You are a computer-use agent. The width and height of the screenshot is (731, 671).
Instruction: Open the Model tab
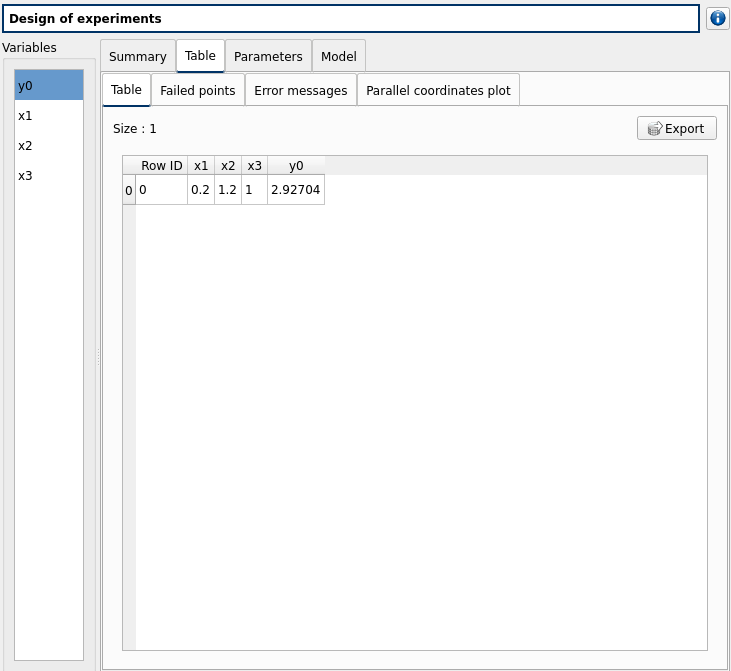pos(338,57)
